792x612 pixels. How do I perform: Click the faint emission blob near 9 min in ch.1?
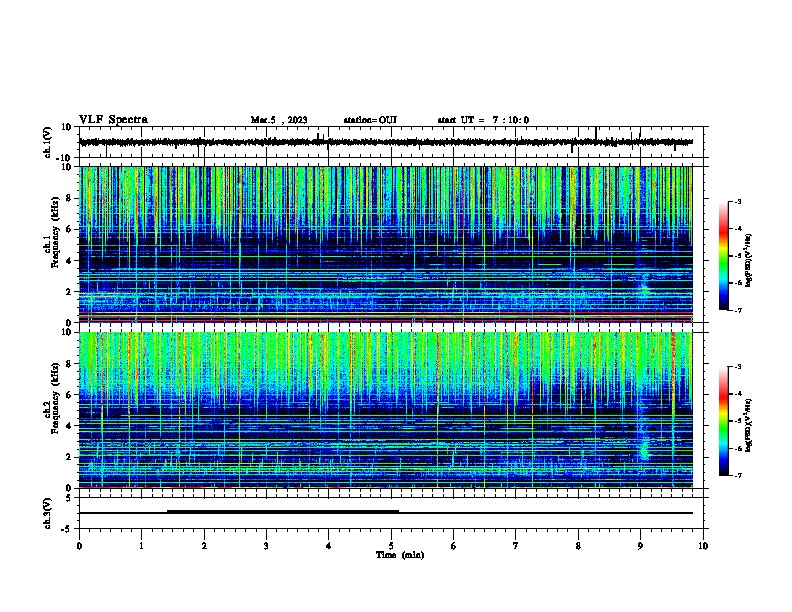(x=644, y=286)
